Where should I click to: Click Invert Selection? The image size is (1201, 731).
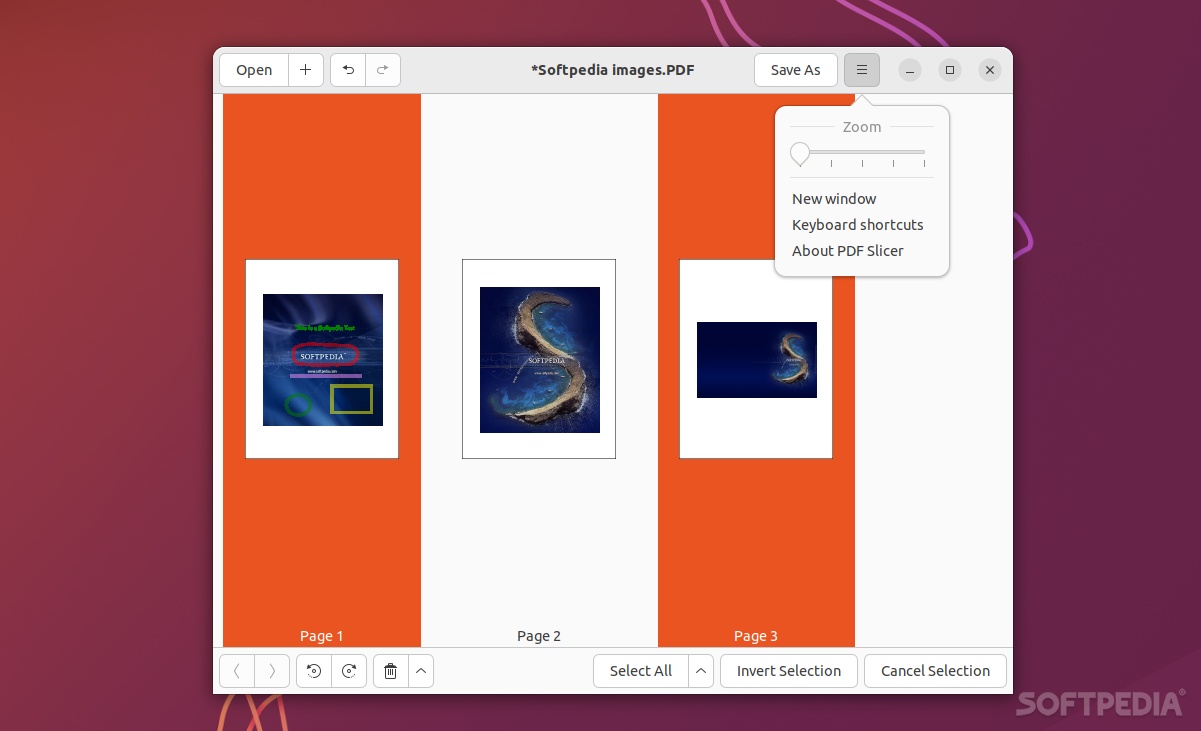point(788,670)
